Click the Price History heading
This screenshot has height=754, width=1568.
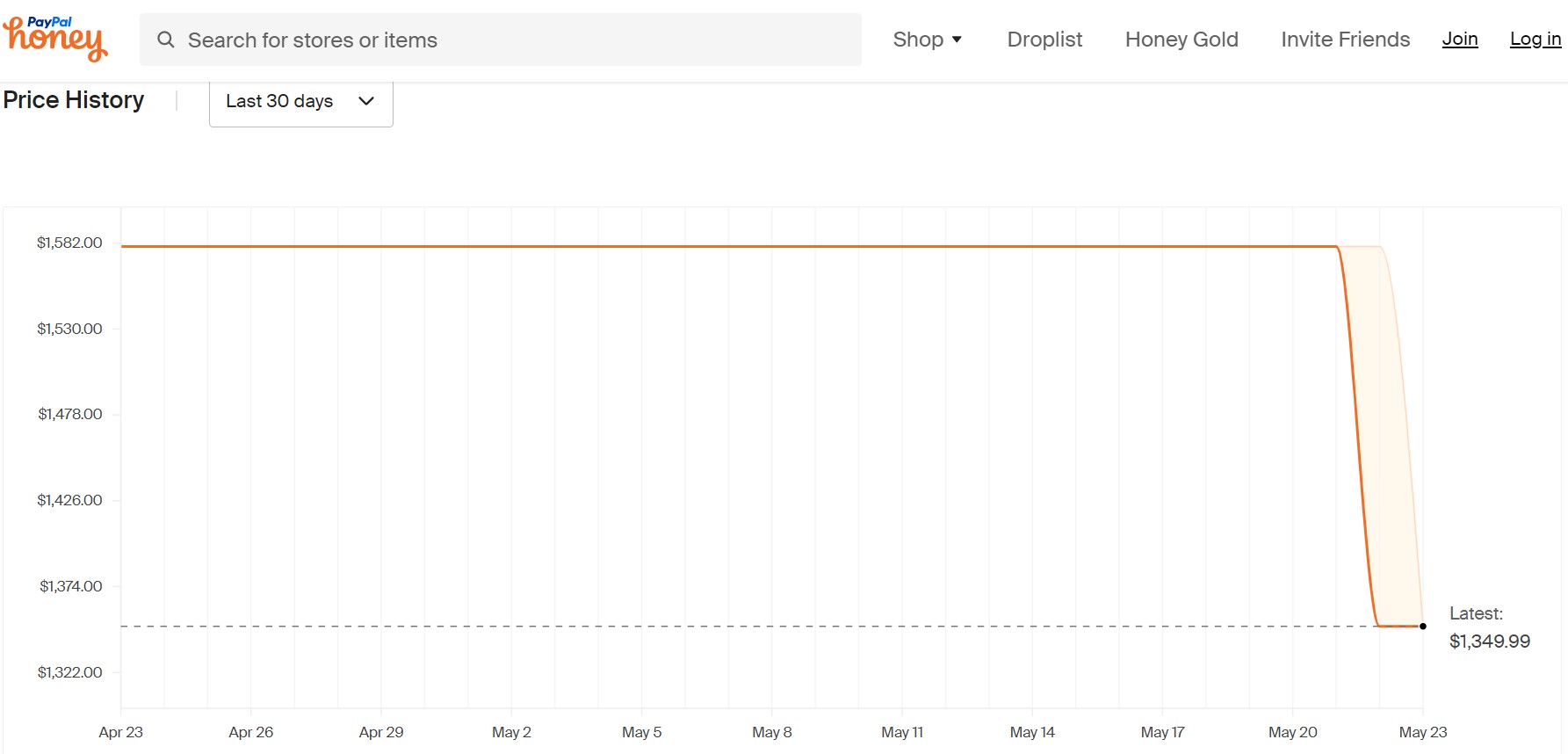tap(74, 100)
